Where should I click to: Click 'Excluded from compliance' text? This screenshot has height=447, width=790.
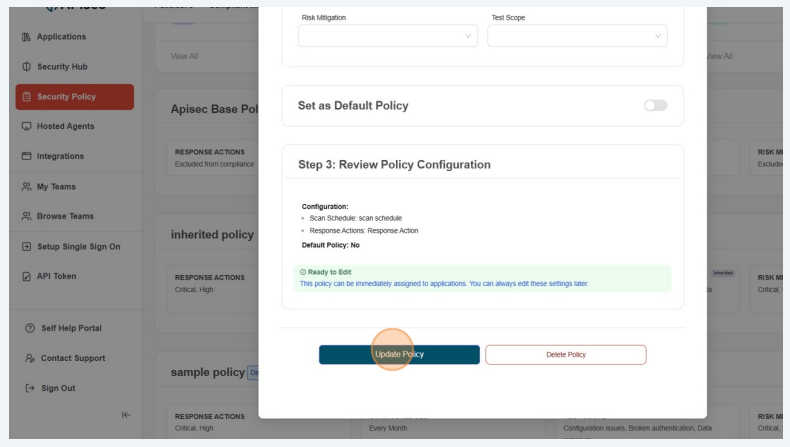point(214,164)
